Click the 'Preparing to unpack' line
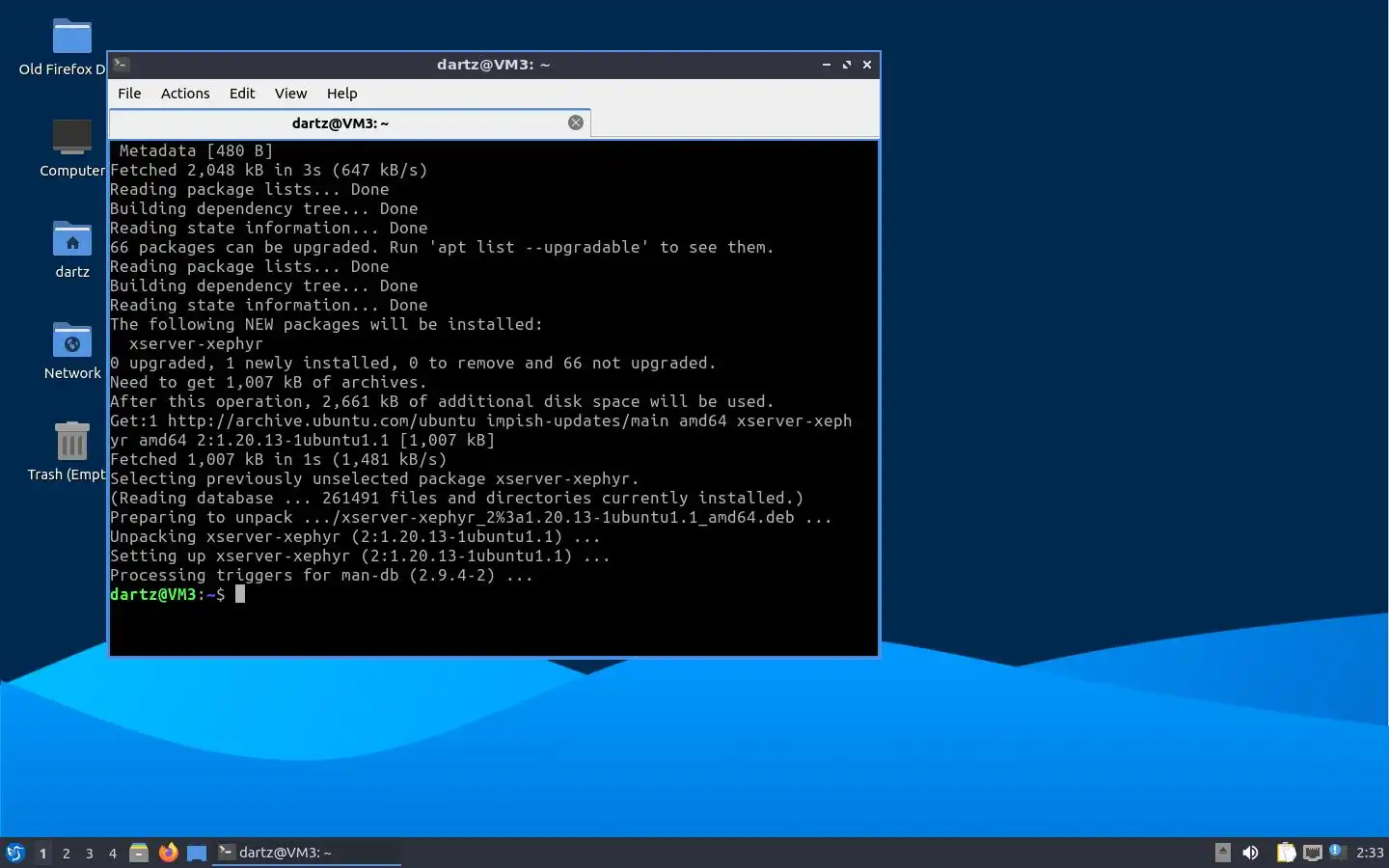1389x868 pixels. pyautogui.click(x=471, y=517)
